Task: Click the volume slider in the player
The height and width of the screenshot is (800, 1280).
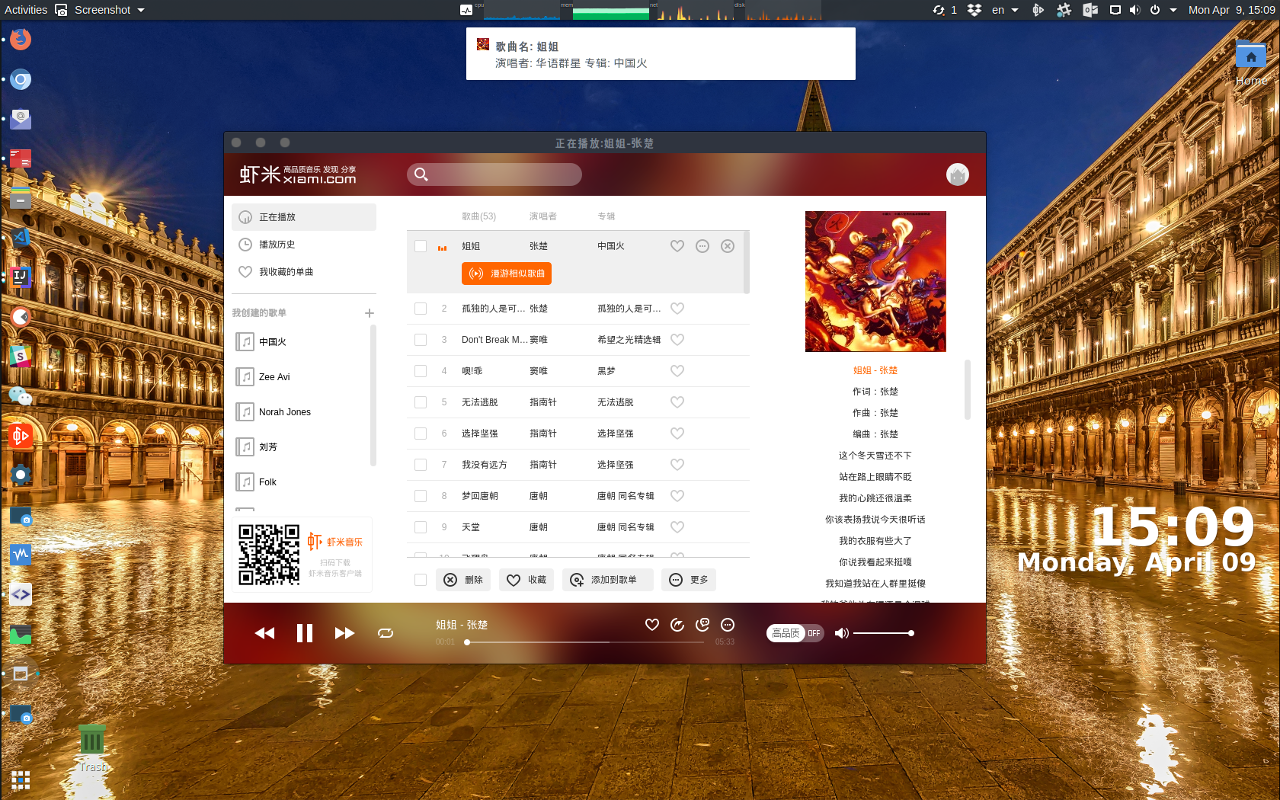Action: 882,633
